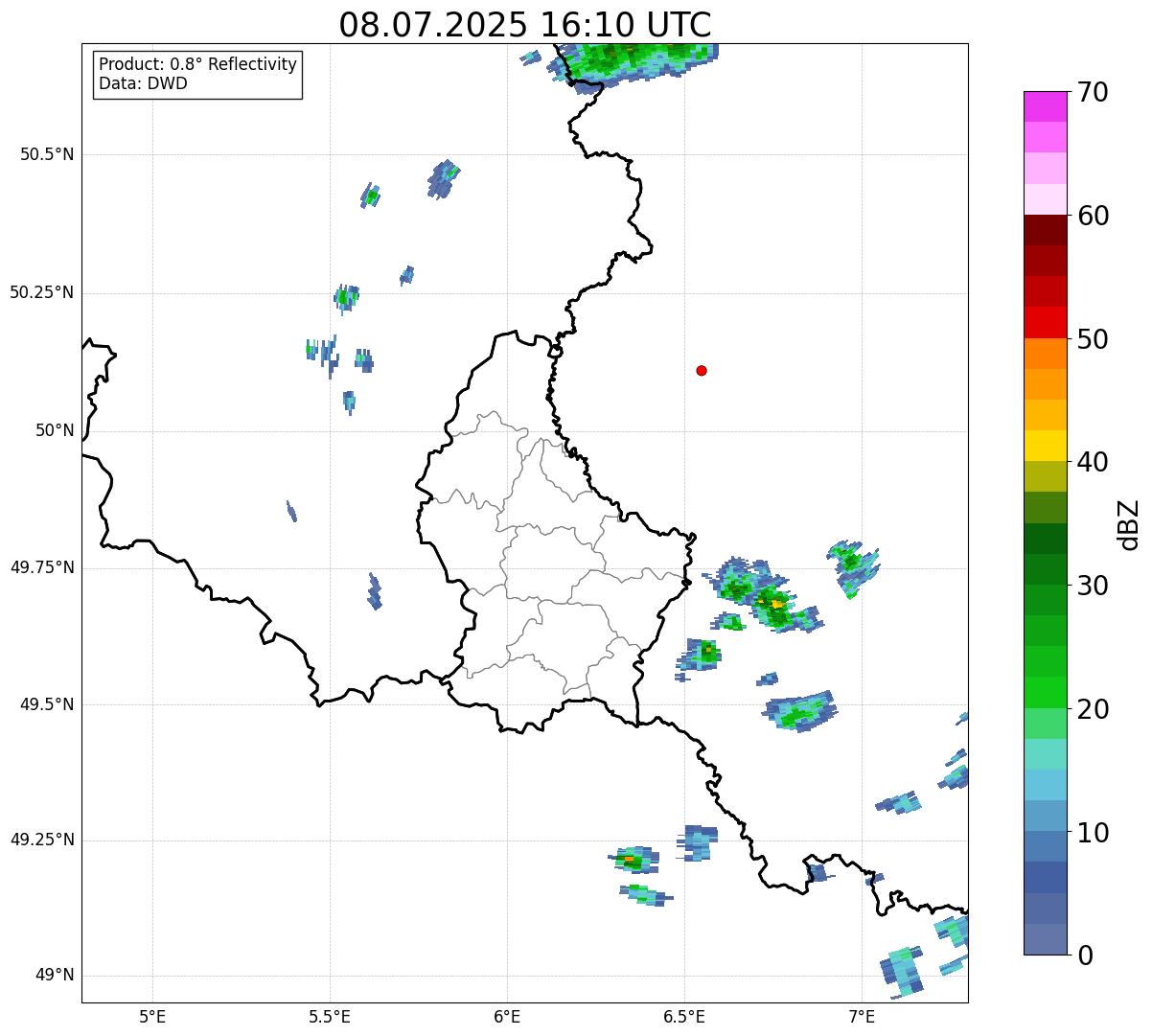Pick the bright red swatch just above 50
Screen dimensions: 1152x1036
click(1046, 323)
